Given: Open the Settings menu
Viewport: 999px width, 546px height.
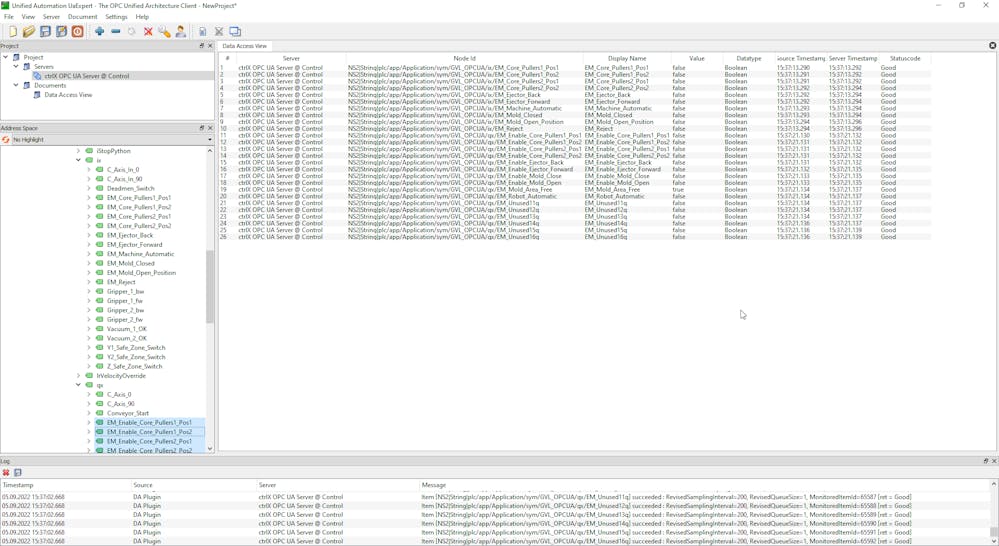Looking at the screenshot, I should coord(116,17).
